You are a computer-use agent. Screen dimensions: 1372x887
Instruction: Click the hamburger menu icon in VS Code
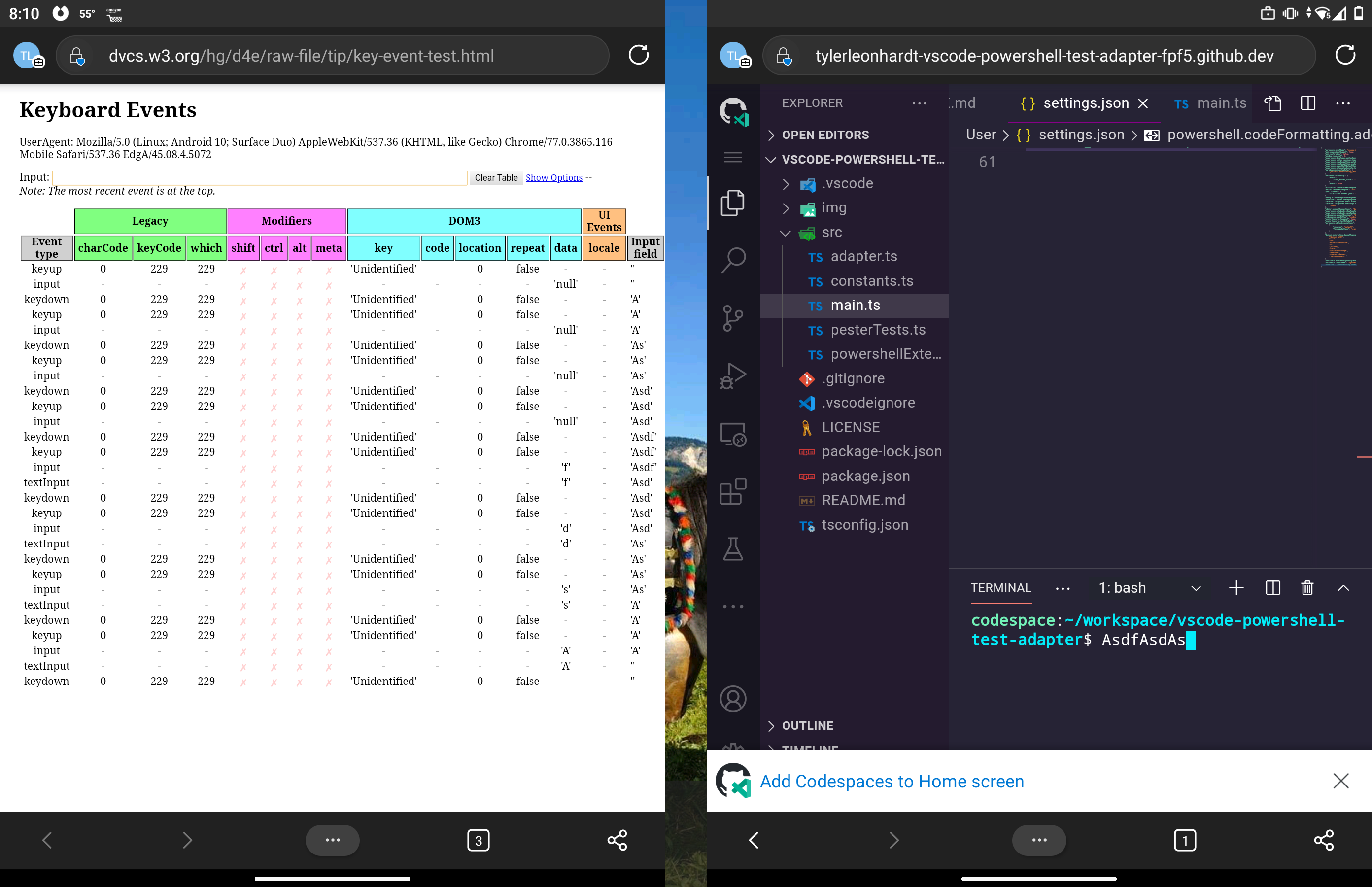tap(733, 157)
